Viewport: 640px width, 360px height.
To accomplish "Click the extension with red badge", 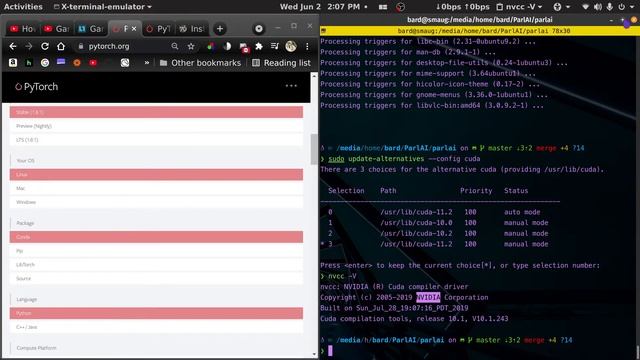I will click(x=244, y=47).
